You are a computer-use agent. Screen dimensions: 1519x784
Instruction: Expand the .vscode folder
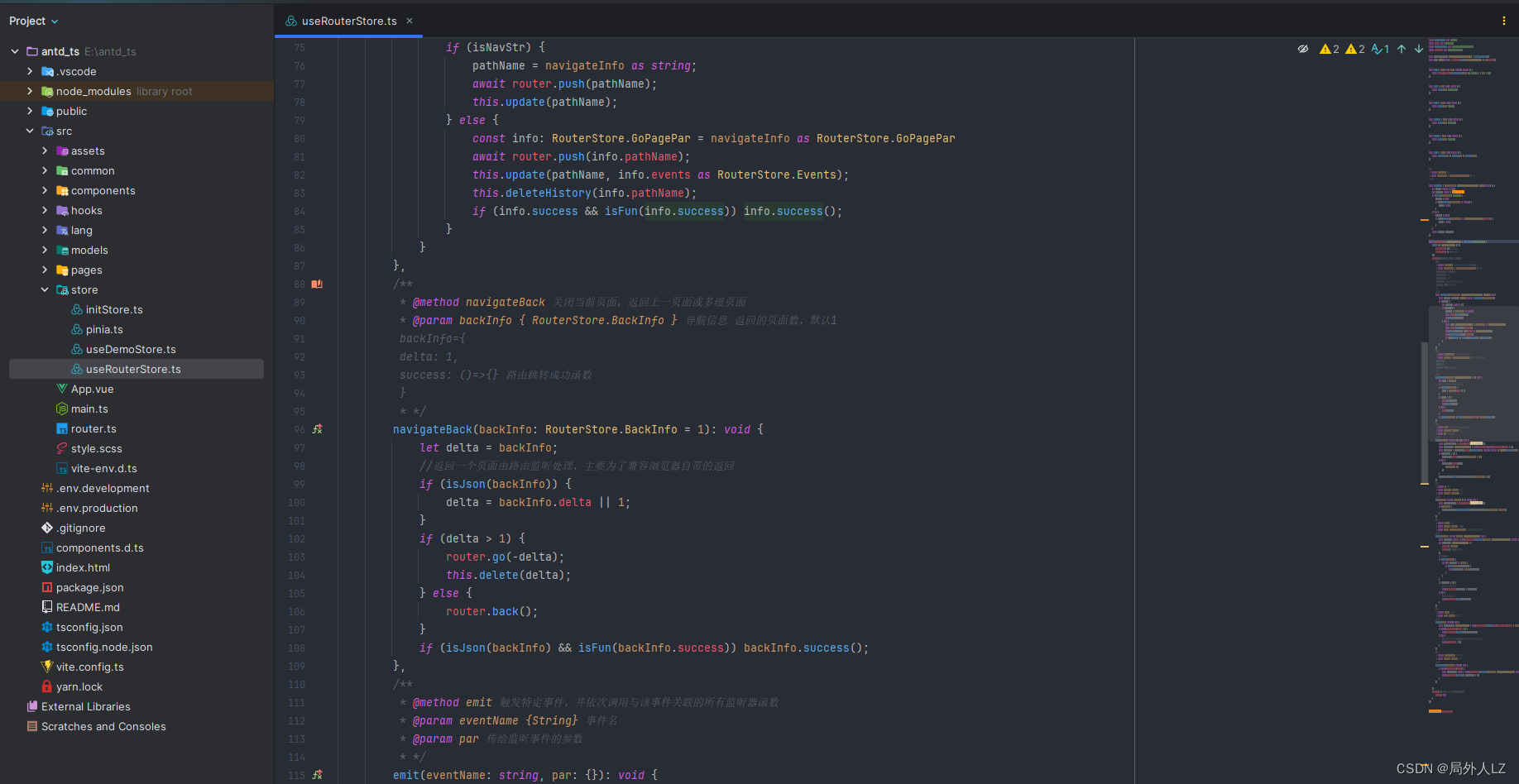pyautogui.click(x=30, y=71)
